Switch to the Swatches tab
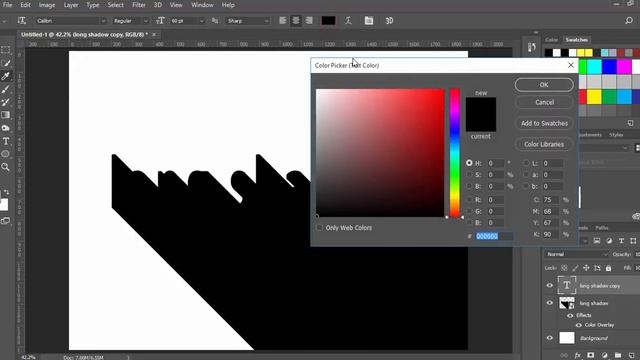Image resolution: width=640 pixels, height=360 pixels. click(576, 40)
